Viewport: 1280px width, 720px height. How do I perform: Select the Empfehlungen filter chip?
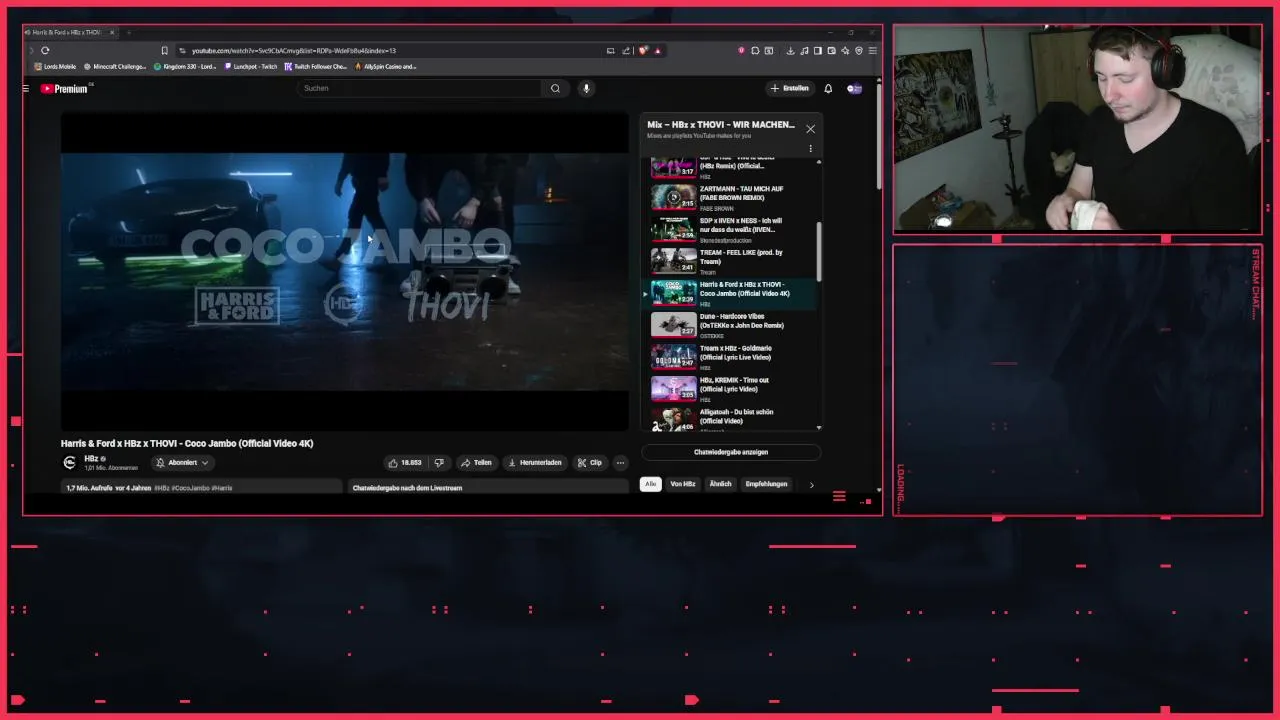tap(766, 484)
